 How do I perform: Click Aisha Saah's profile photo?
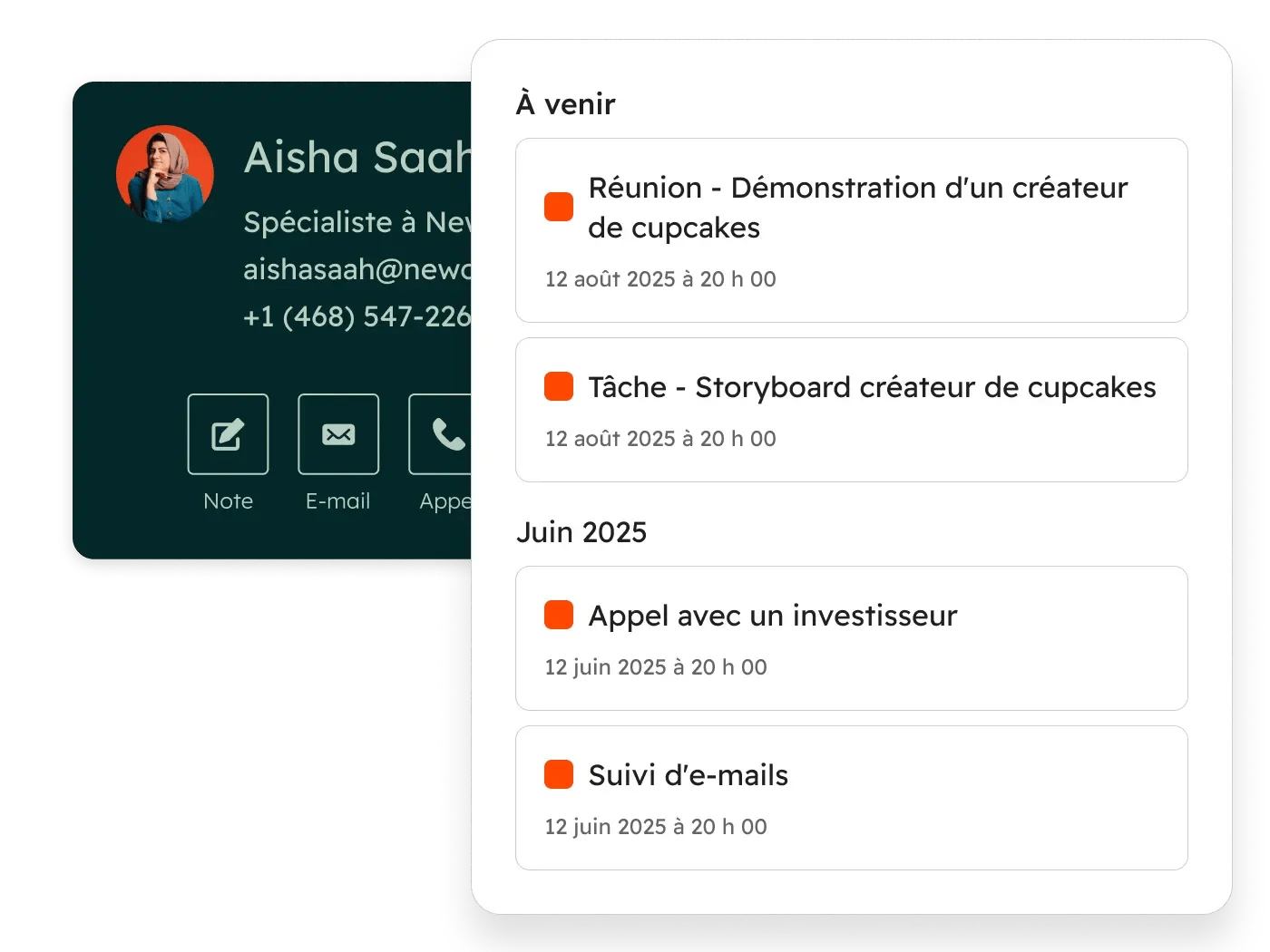tap(165, 174)
